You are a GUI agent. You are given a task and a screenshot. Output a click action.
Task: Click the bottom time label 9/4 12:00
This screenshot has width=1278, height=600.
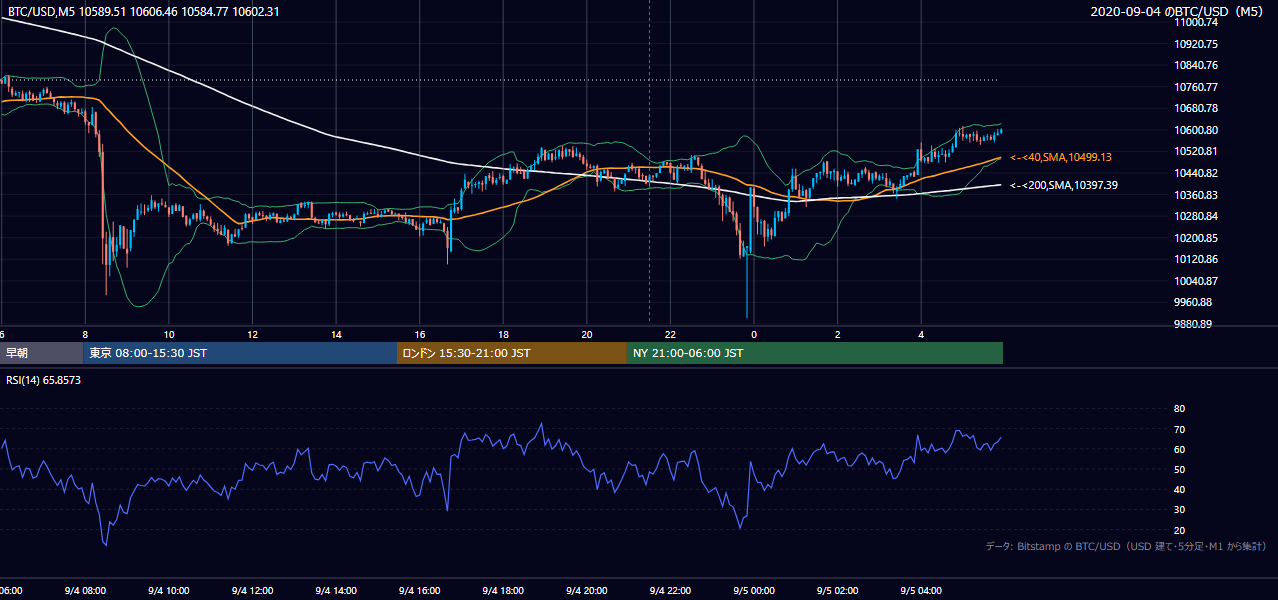tap(252, 591)
